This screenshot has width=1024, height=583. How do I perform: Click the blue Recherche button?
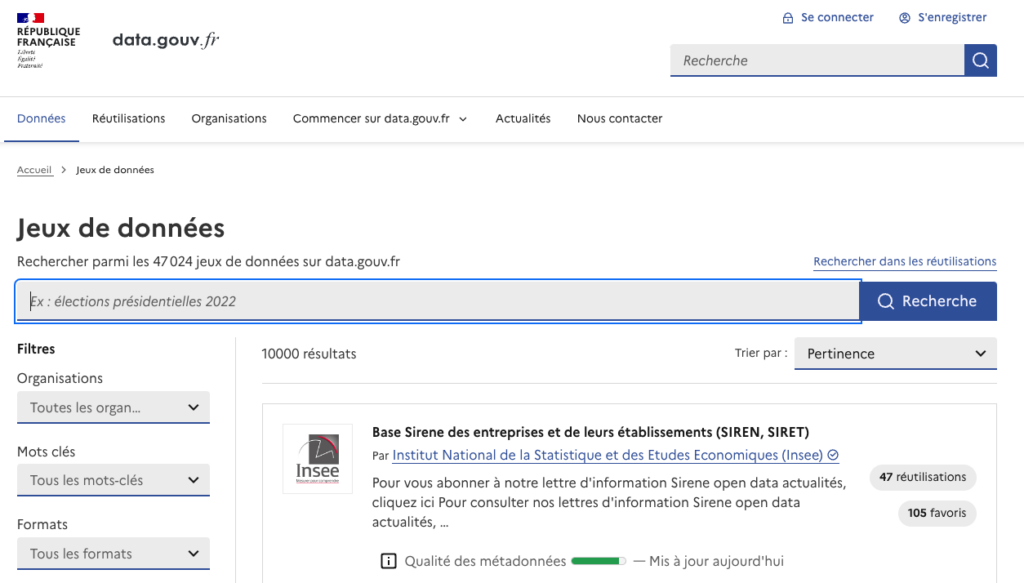point(927,301)
